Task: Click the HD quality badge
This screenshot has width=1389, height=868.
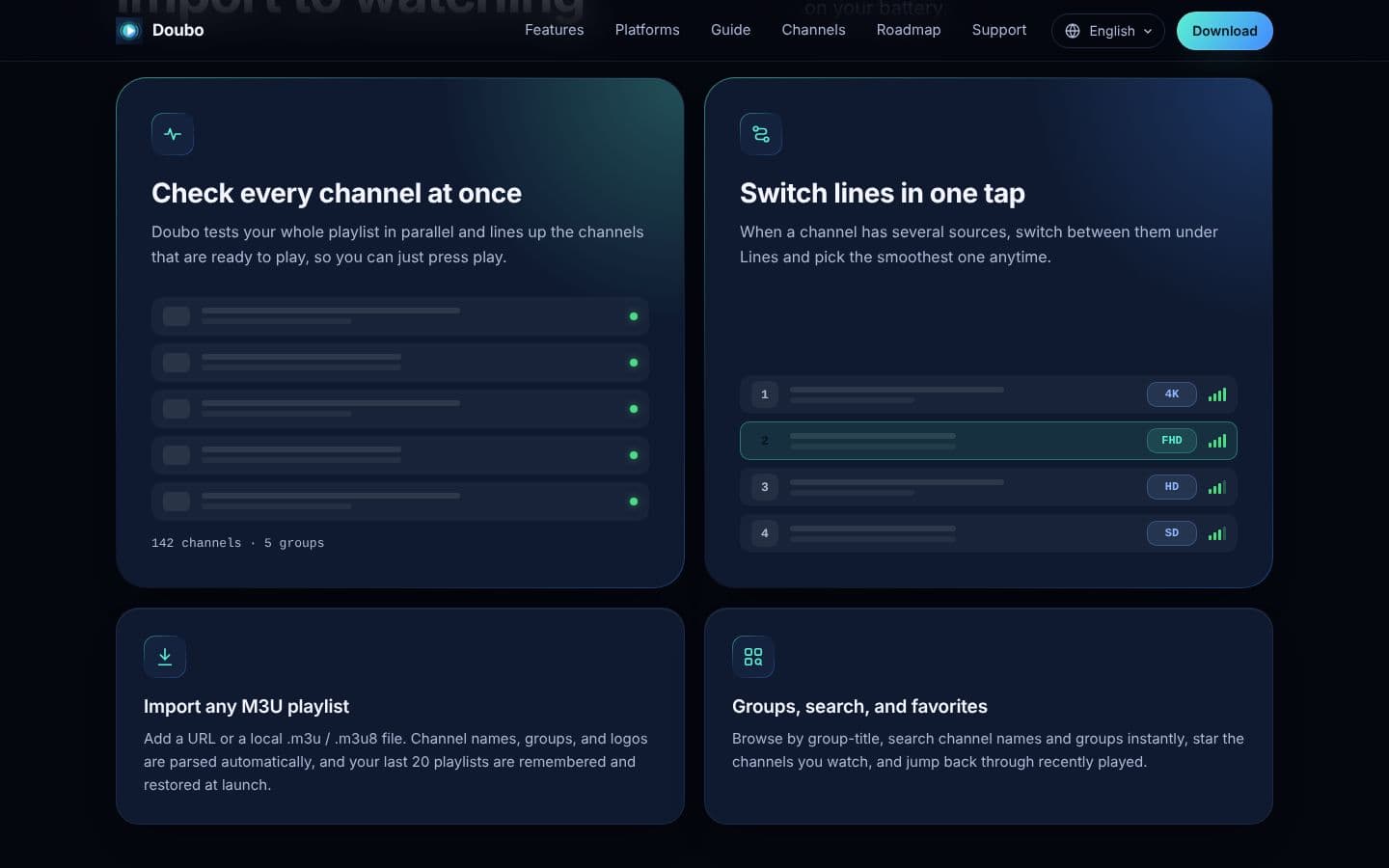Action: click(x=1172, y=486)
